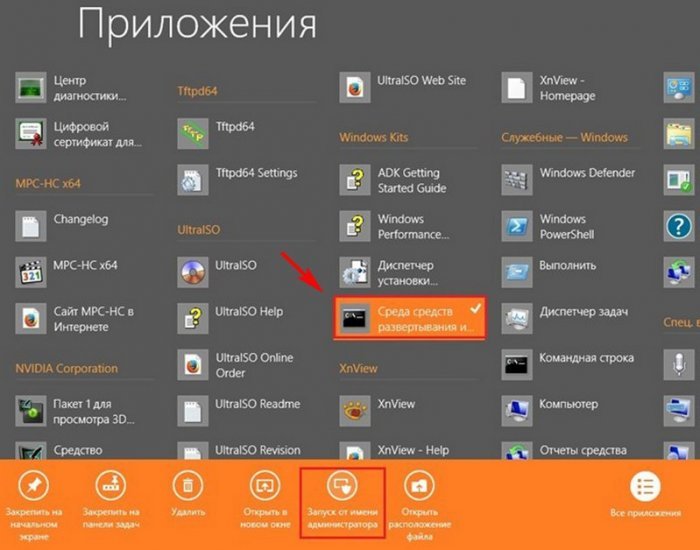Open Командная строка (Command Prompt)
700x550 pixels.
click(568, 365)
